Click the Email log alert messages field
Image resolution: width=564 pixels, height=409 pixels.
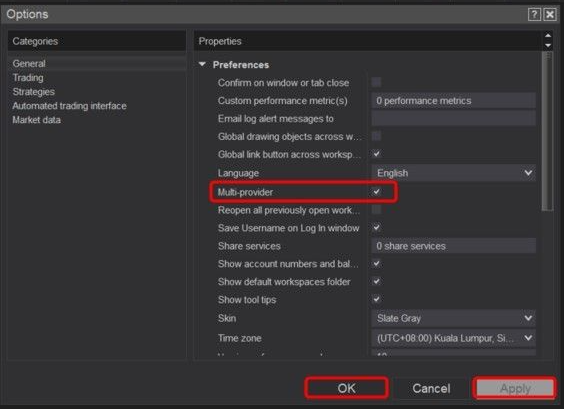[454, 118]
